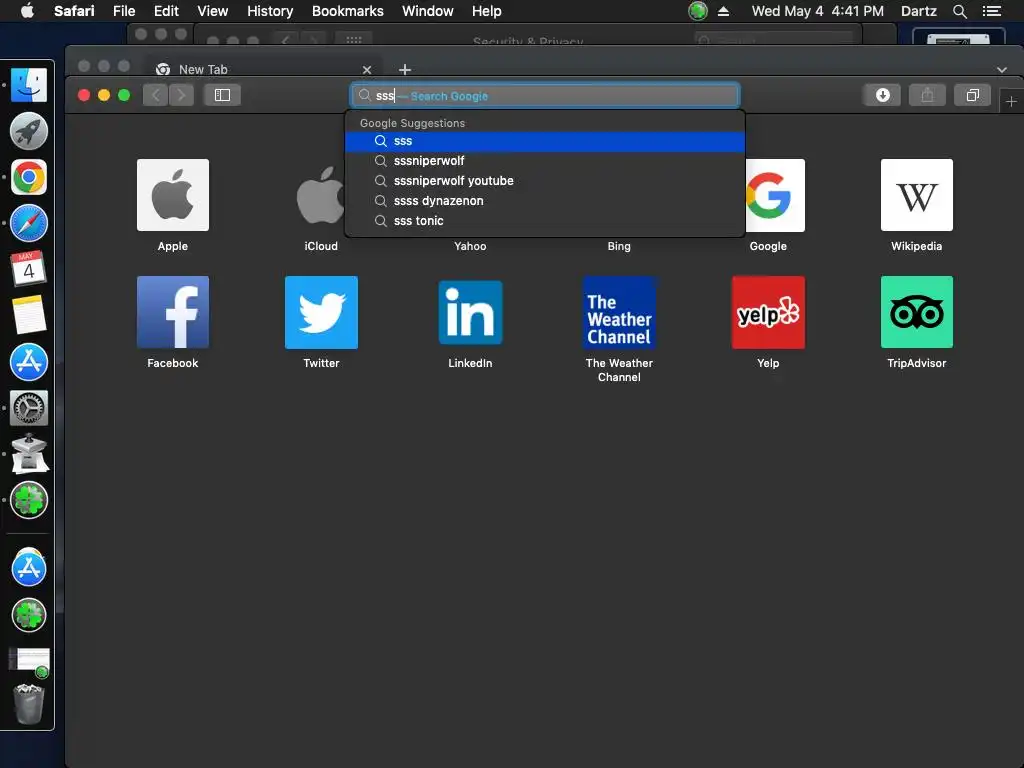Select the ssss dynazenon suggestion
This screenshot has height=768, width=1024.
(545, 201)
